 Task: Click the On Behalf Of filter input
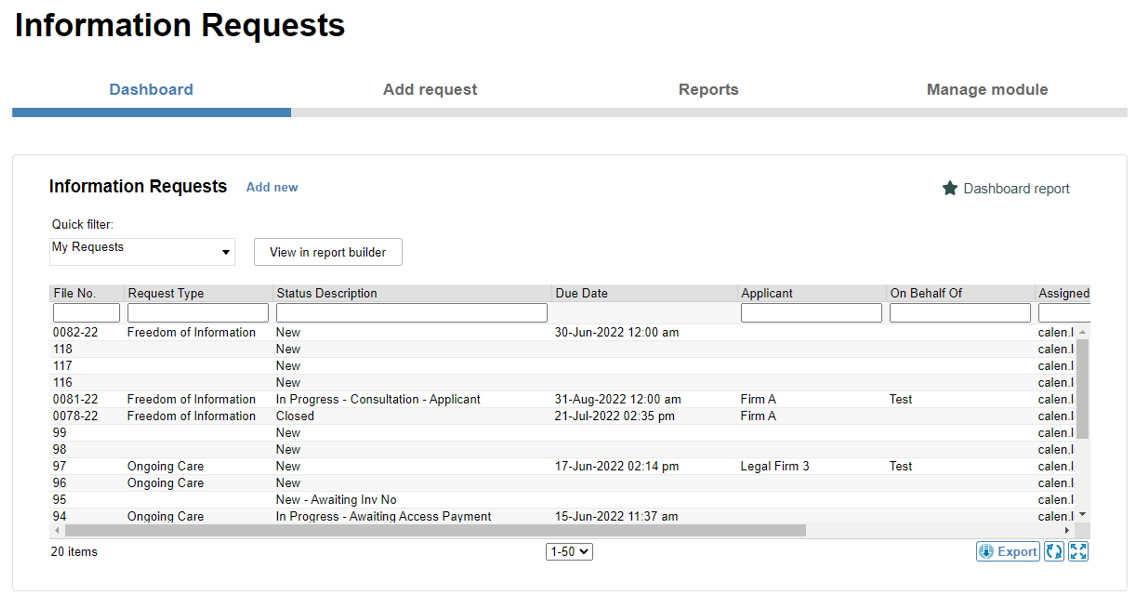click(x=960, y=313)
